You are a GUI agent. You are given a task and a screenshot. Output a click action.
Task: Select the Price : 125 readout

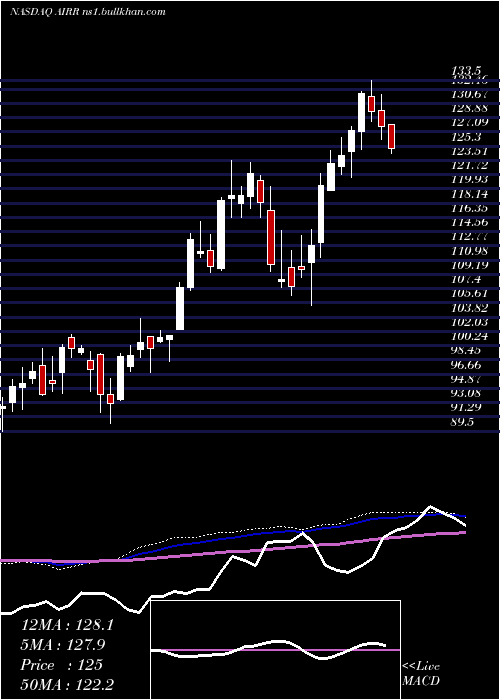coord(62,665)
